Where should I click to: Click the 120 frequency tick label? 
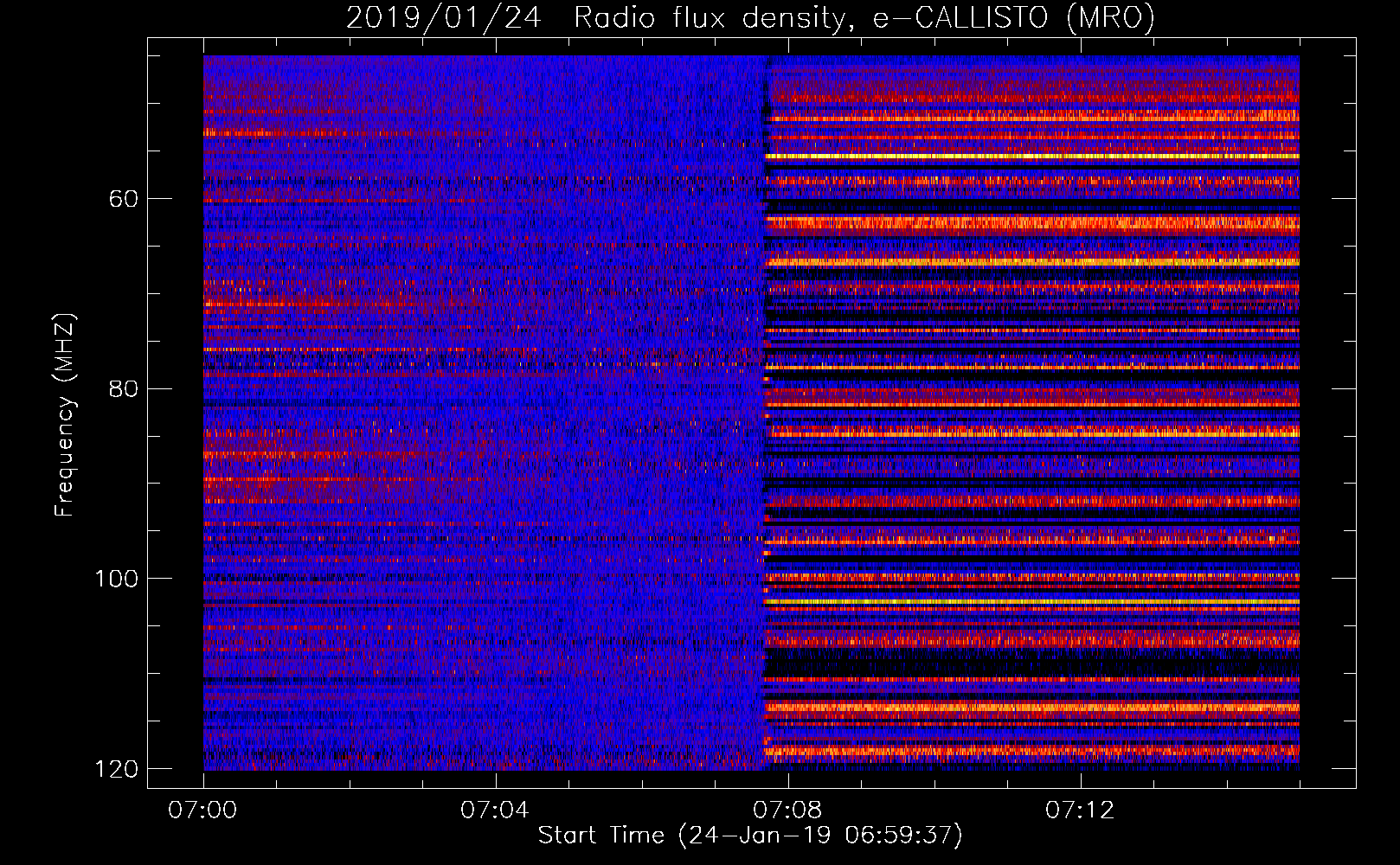click(116, 769)
